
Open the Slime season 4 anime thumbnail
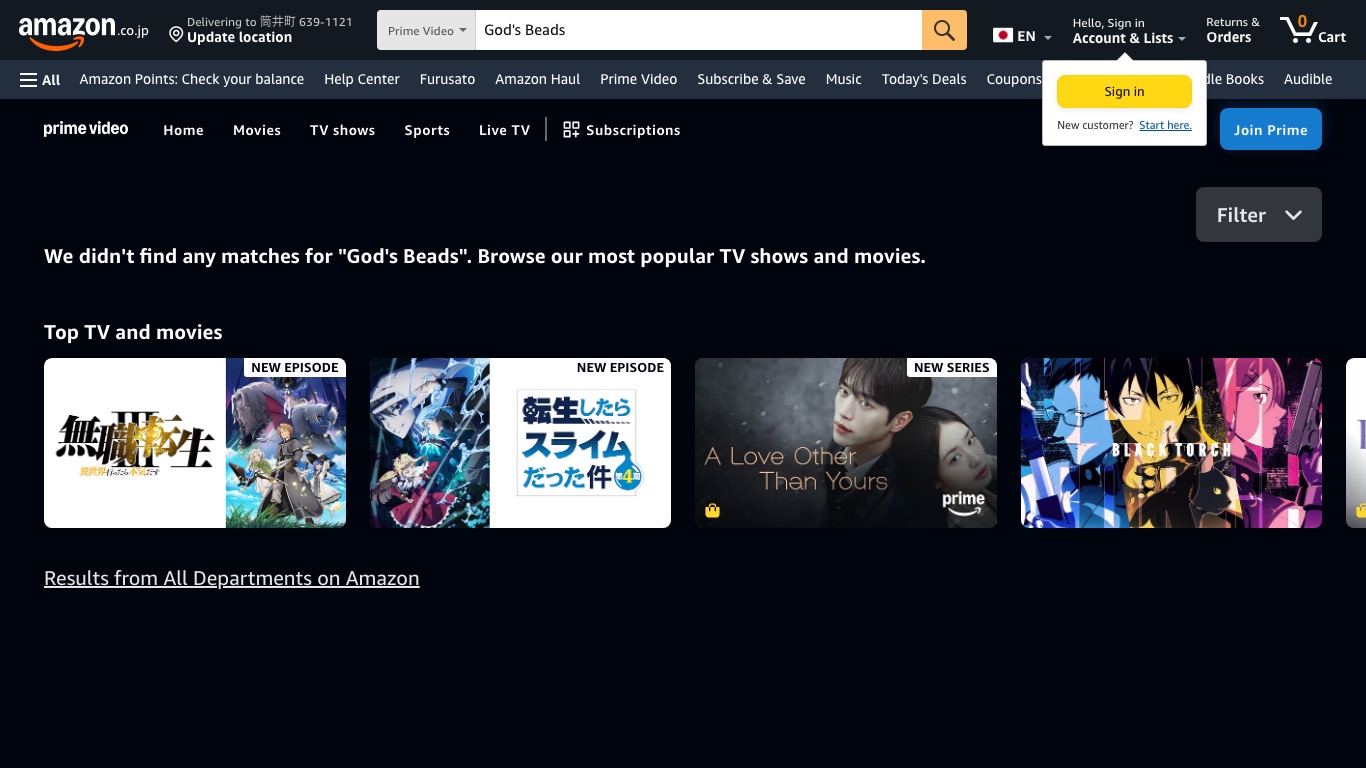[x=520, y=443]
